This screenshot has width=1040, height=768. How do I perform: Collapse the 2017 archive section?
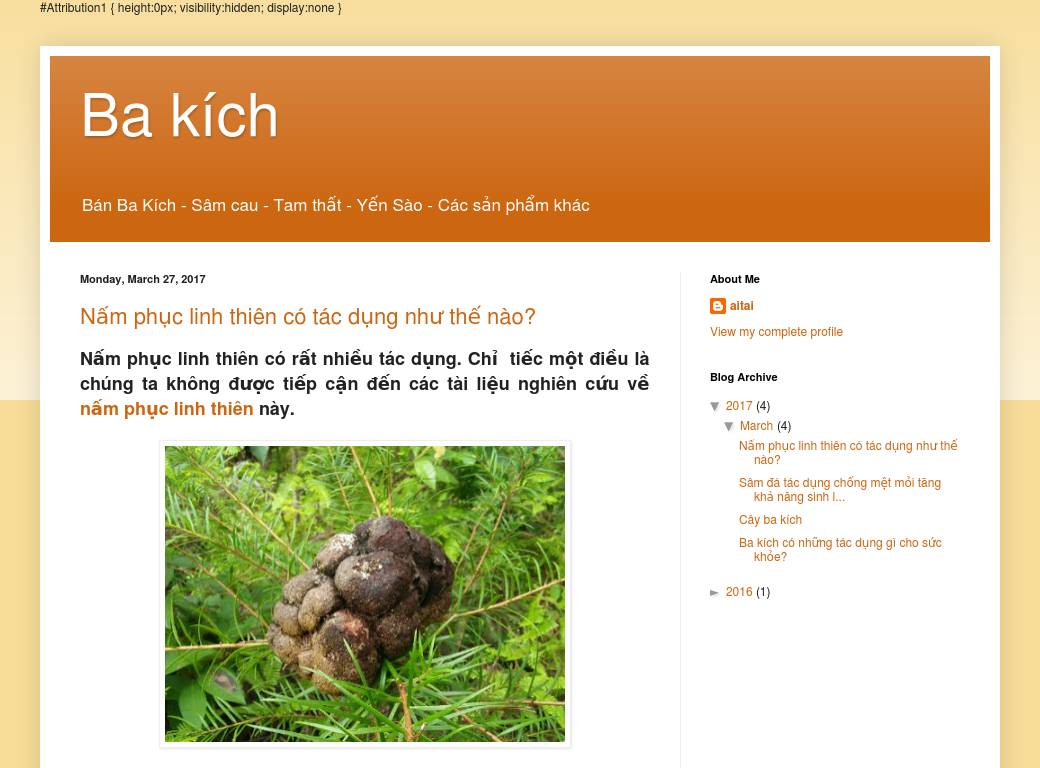pos(716,406)
